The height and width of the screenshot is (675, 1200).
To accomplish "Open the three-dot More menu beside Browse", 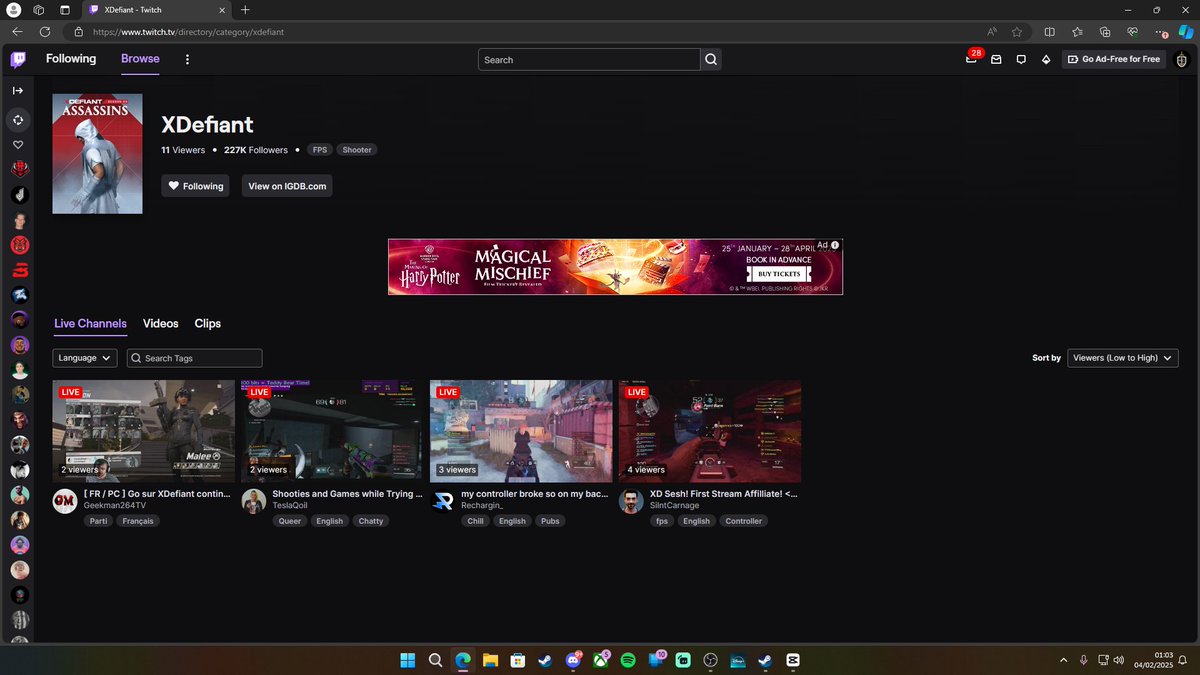I will pos(187,60).
